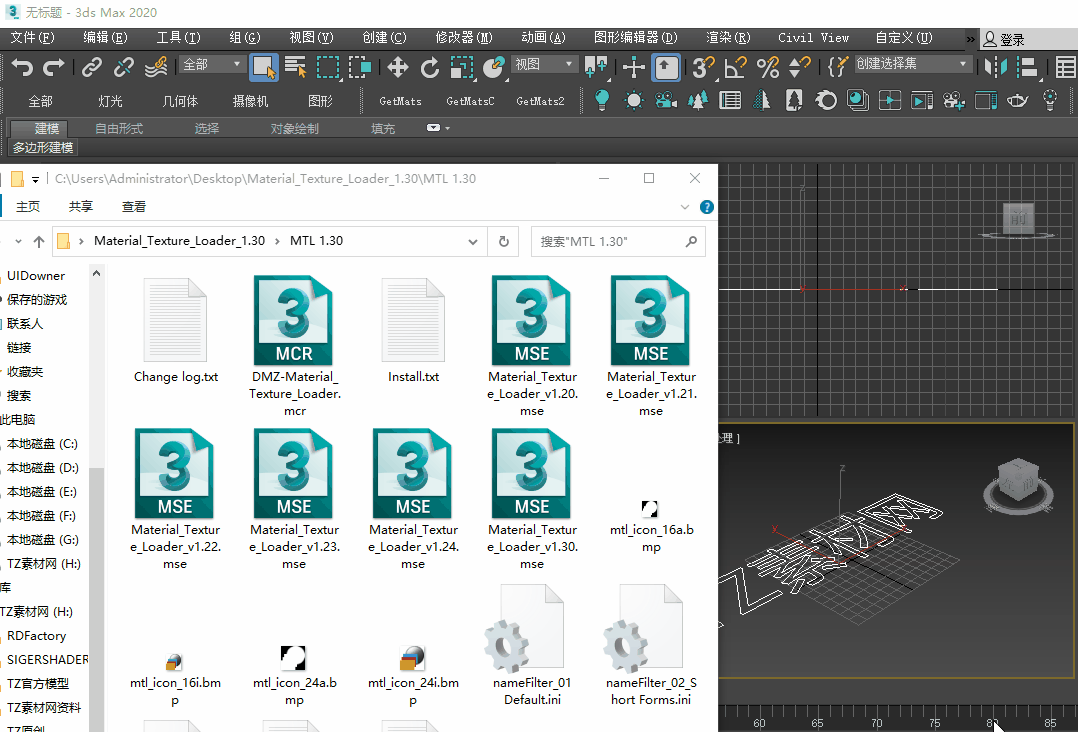
Task: Click the swirl circle icon
Action: [x=826, y=100]
